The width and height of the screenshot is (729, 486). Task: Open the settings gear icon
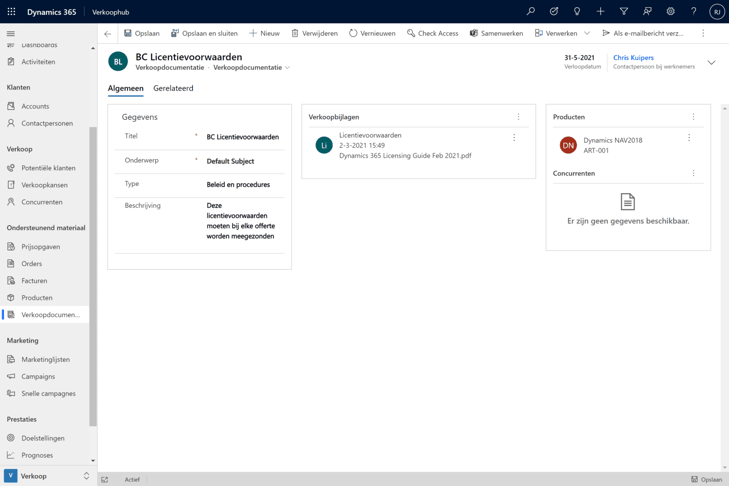(670, 11)
